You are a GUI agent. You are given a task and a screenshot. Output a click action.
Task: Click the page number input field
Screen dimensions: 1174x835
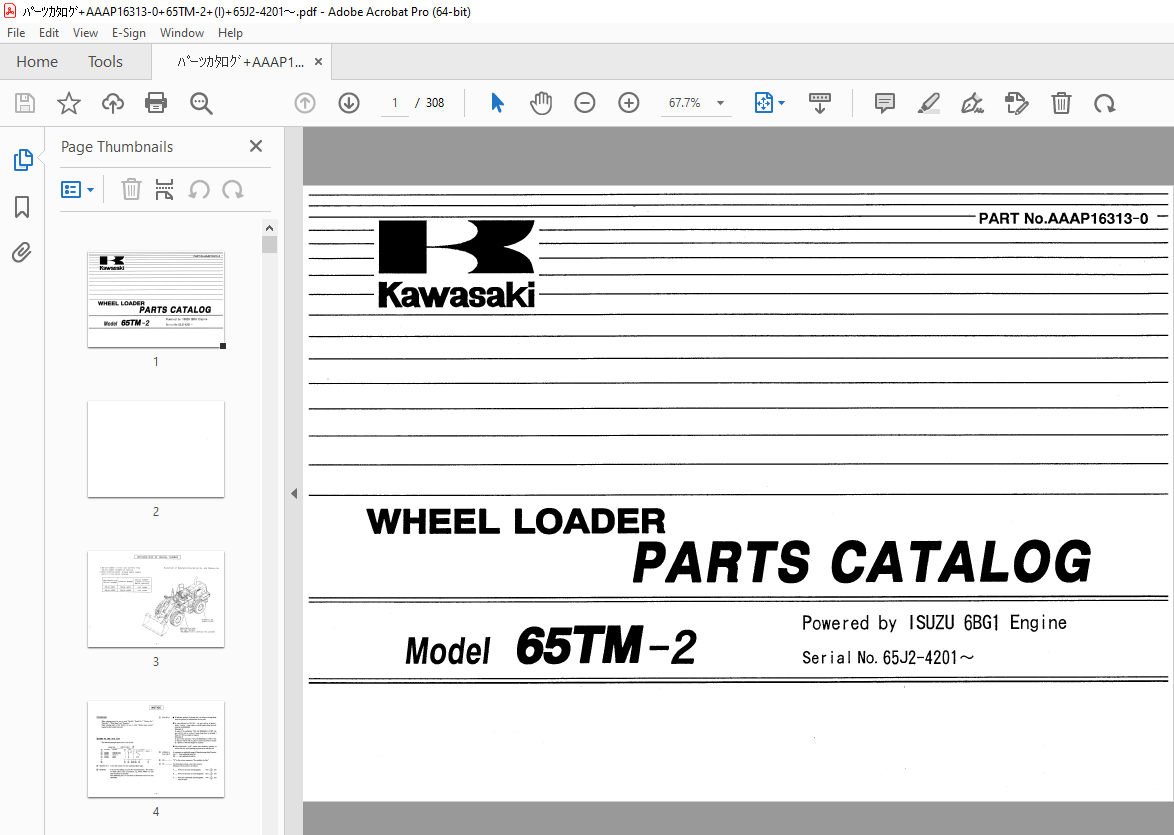pos(395,103)
